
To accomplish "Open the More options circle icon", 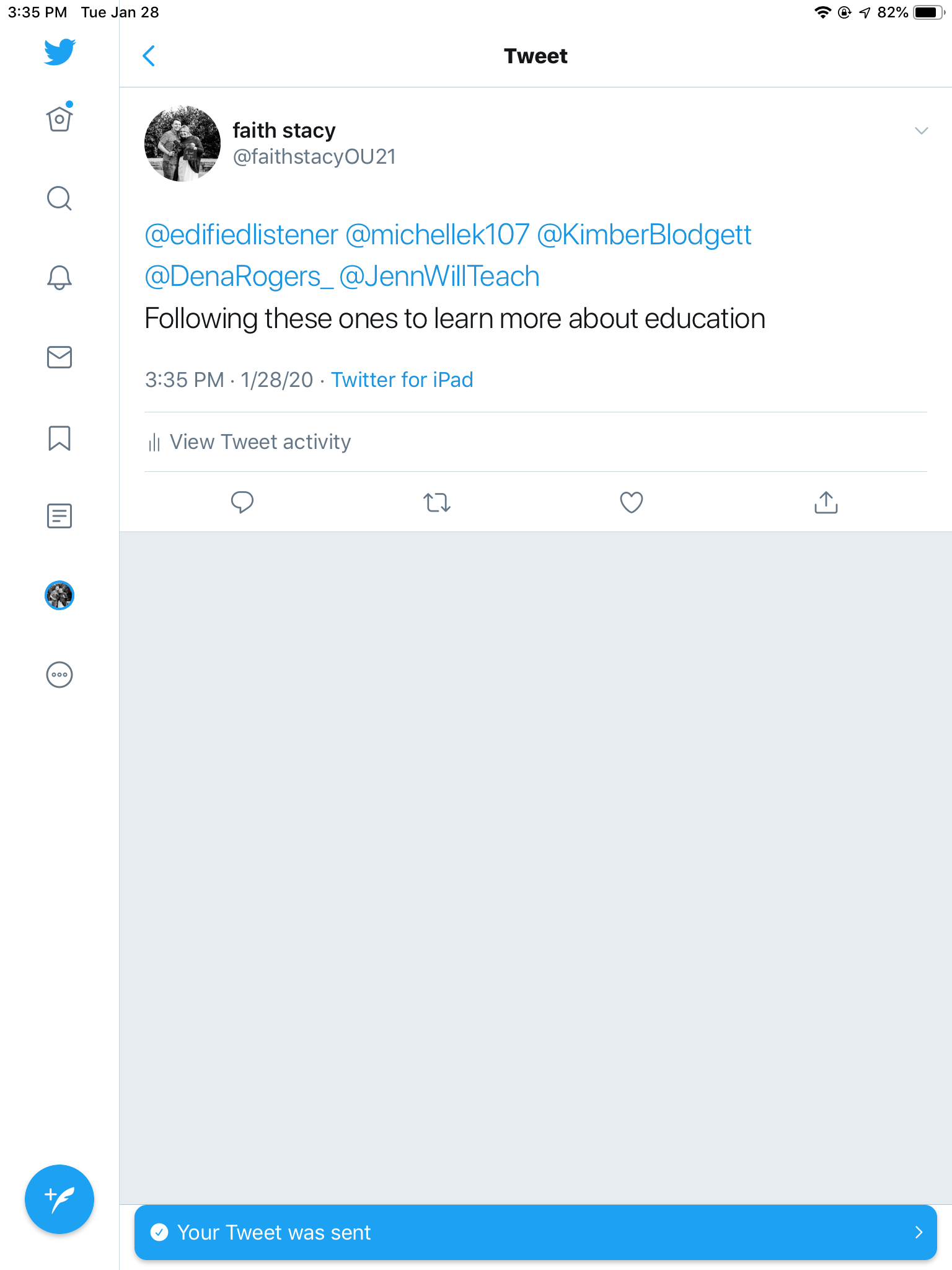I will tap(59, 675).
